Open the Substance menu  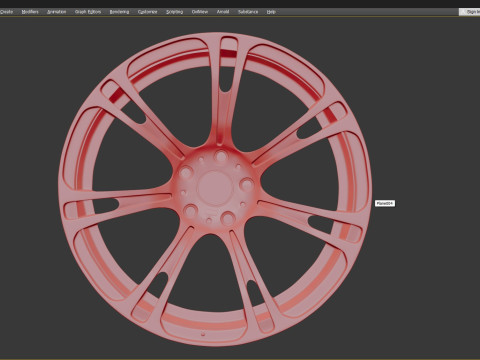click(248, 12)
